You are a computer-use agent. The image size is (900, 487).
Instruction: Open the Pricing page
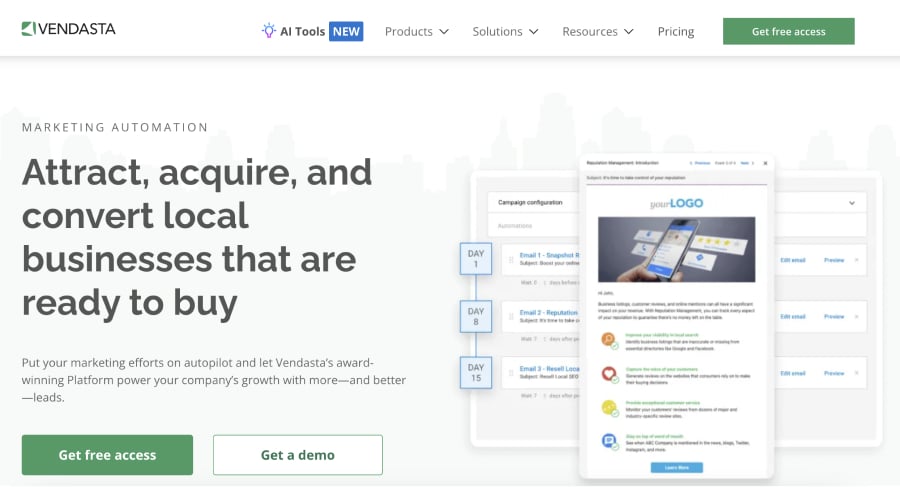point(676,32)
